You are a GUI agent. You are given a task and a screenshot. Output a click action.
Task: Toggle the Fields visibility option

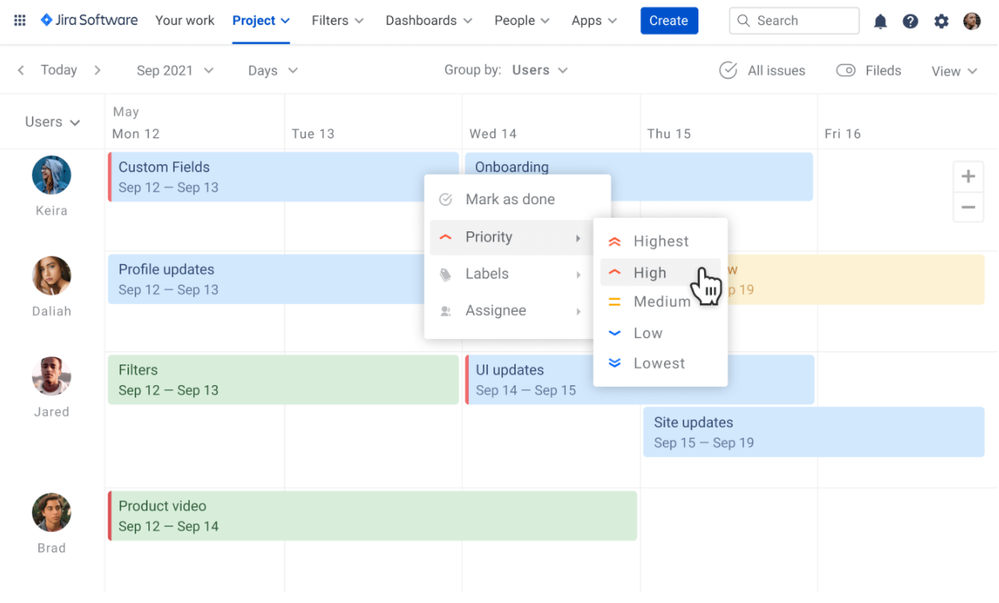coord(868,70)
